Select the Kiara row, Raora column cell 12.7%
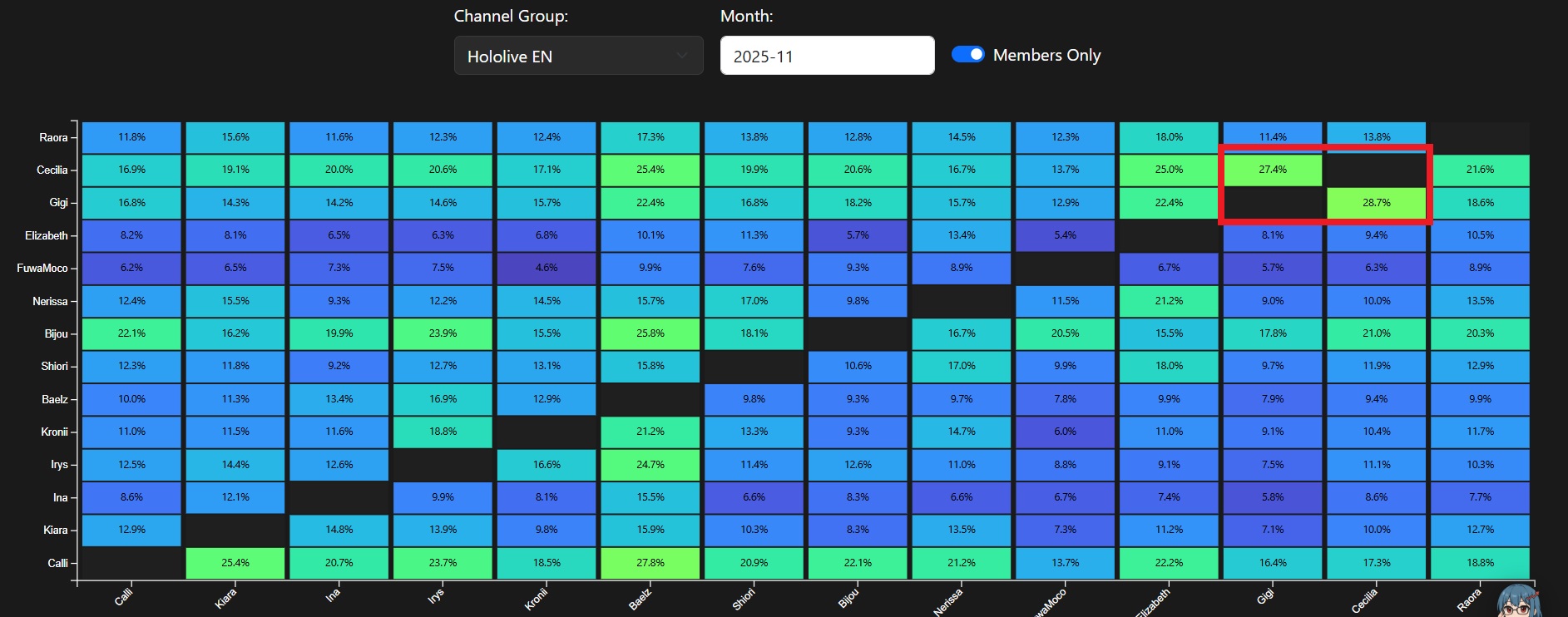This screenshot has height=617, width=1568. pos(1481,530)
